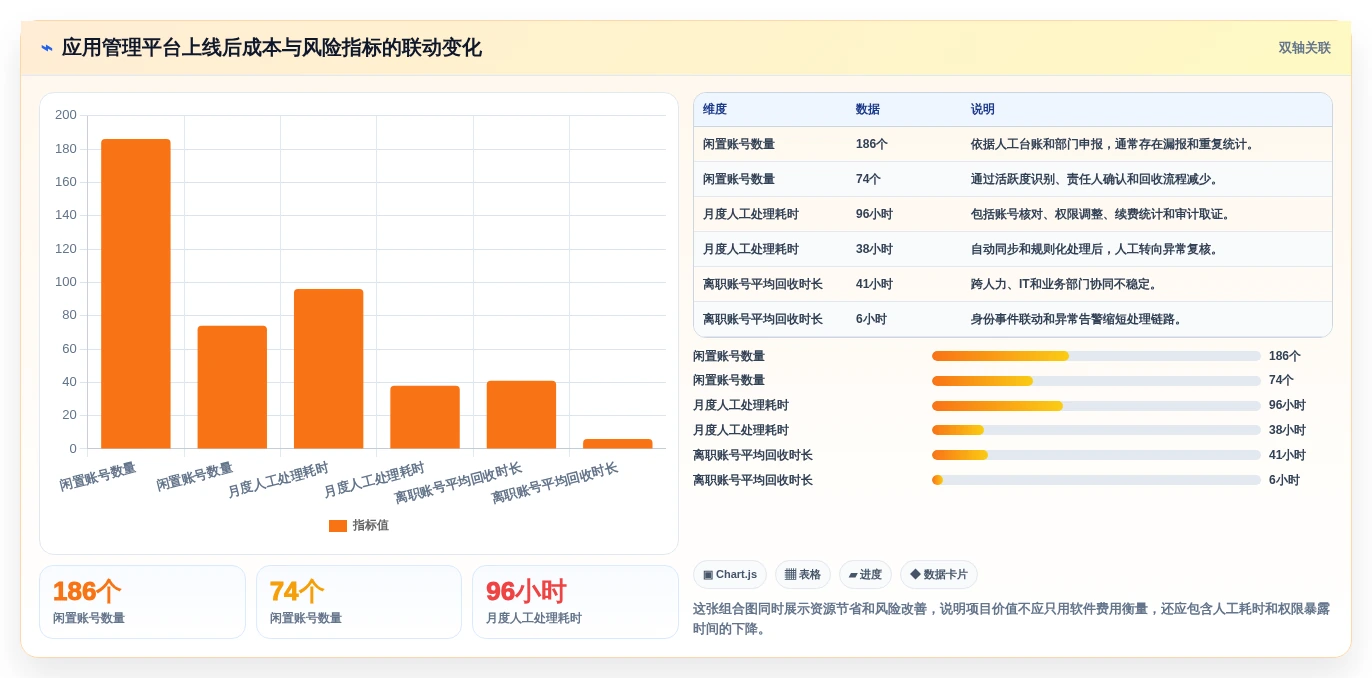Click the progress bar labeled 38小时
This screenshot has width=1372, height=678.
tap(1096, 430)
